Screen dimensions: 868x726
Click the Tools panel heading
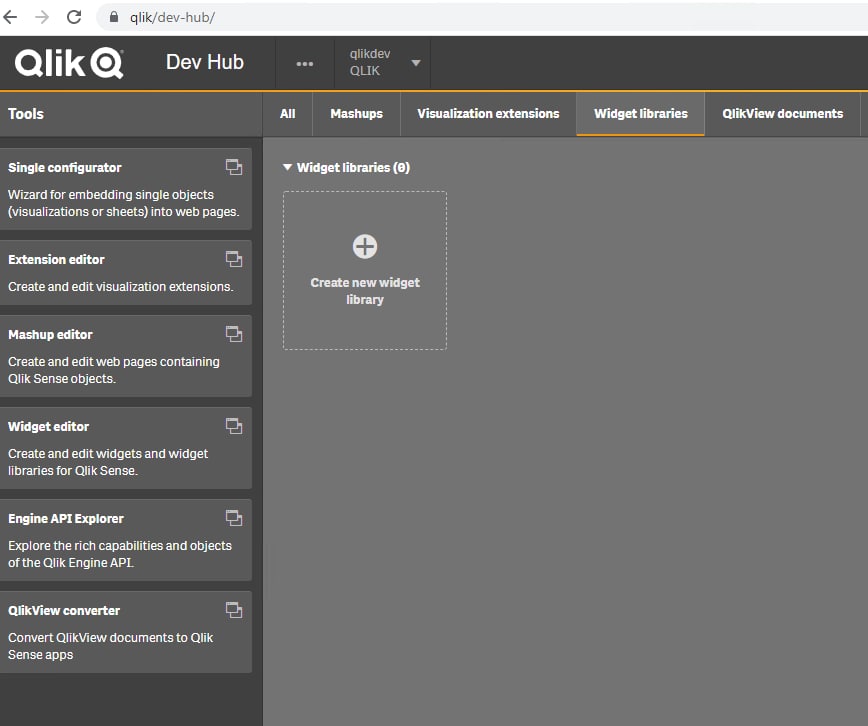[25, 114]
